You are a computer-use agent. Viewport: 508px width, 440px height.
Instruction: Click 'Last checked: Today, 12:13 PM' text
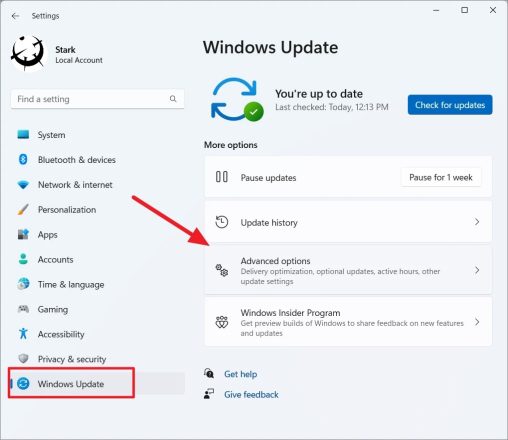pyautogui.click(x=332, y=107)
